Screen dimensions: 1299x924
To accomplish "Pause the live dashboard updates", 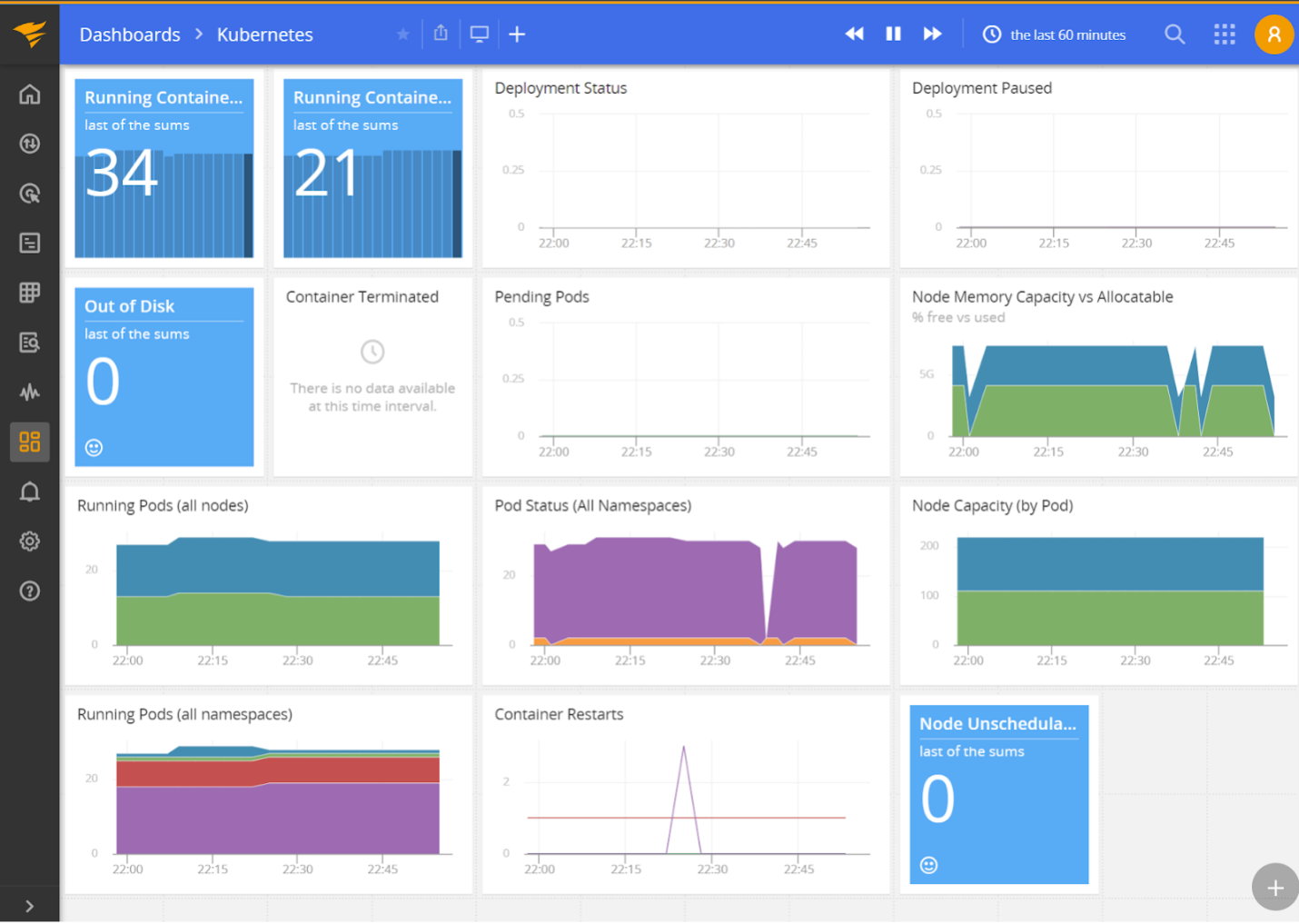I will coord(894,35).
